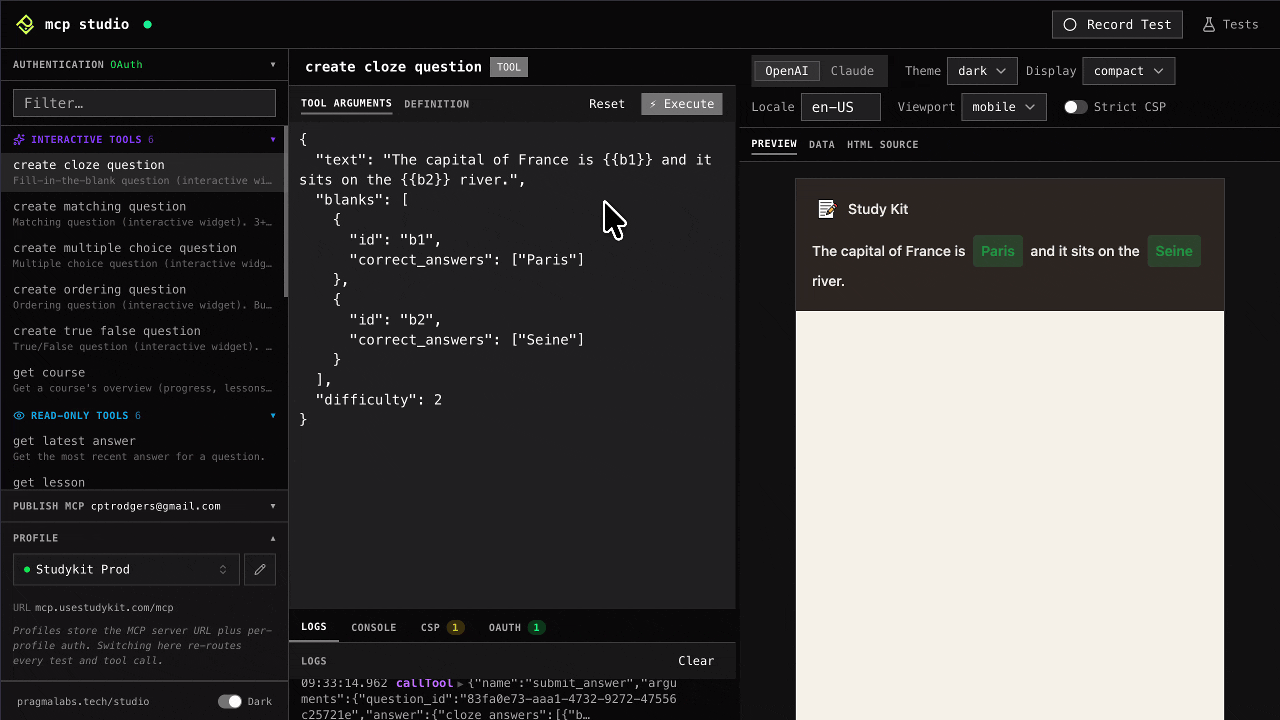Select get course tool
Image resolution: width=1280 pixels, height=720 pixels.
click(x=144, y=380)
